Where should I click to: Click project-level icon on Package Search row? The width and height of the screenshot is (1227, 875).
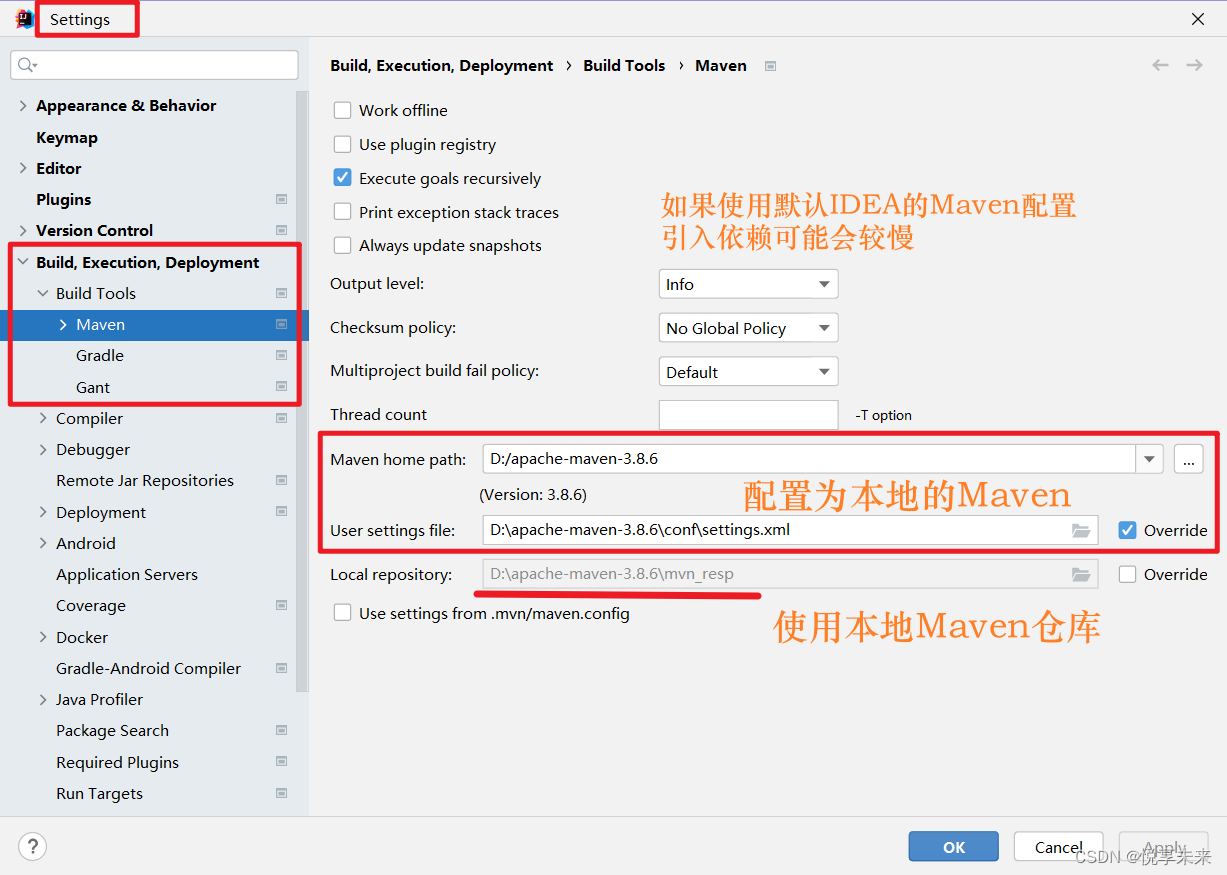point(281,731)
